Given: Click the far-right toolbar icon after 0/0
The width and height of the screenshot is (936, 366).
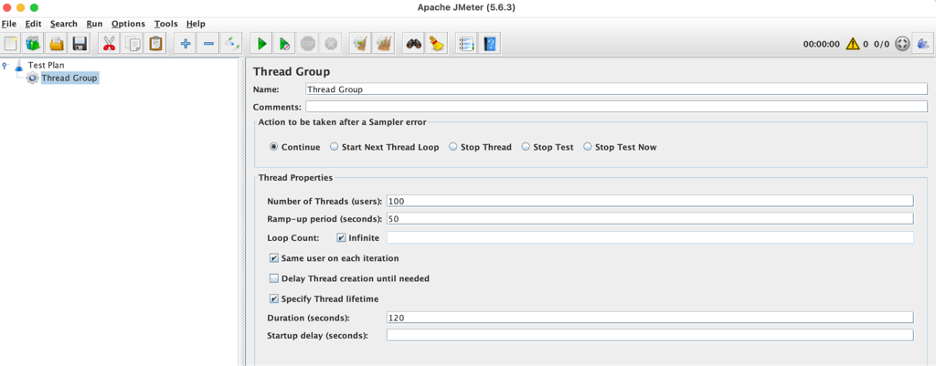Looking at the screenshot, I should [923, 44].
